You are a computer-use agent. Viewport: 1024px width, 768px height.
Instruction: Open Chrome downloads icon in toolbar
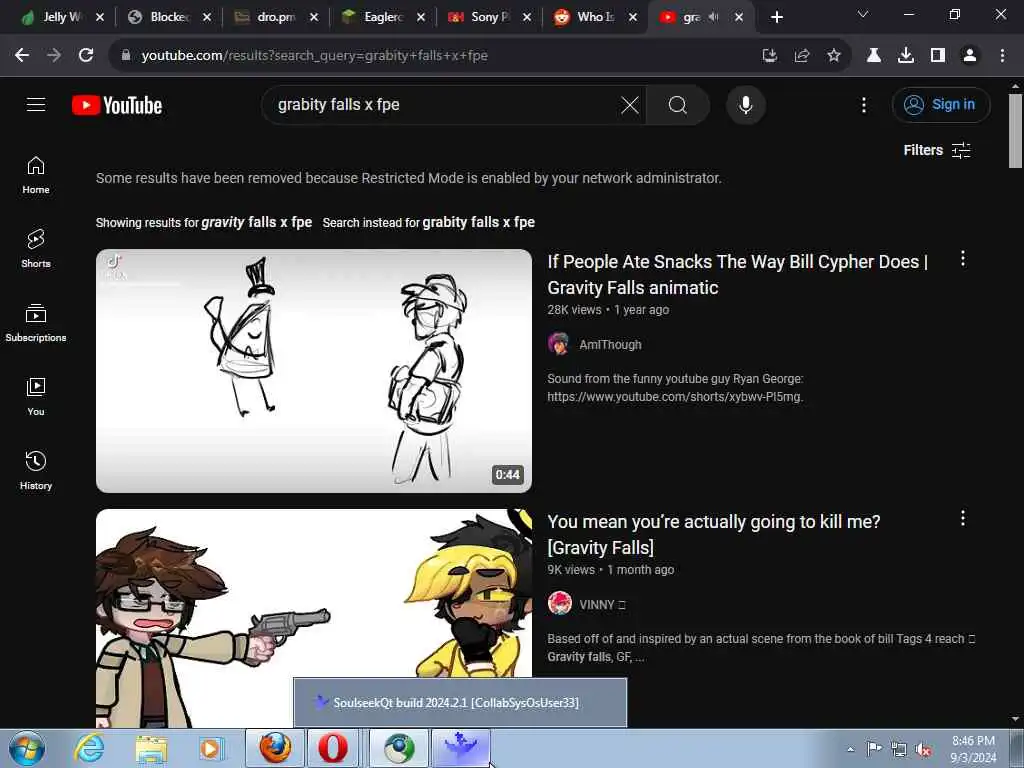906,56
